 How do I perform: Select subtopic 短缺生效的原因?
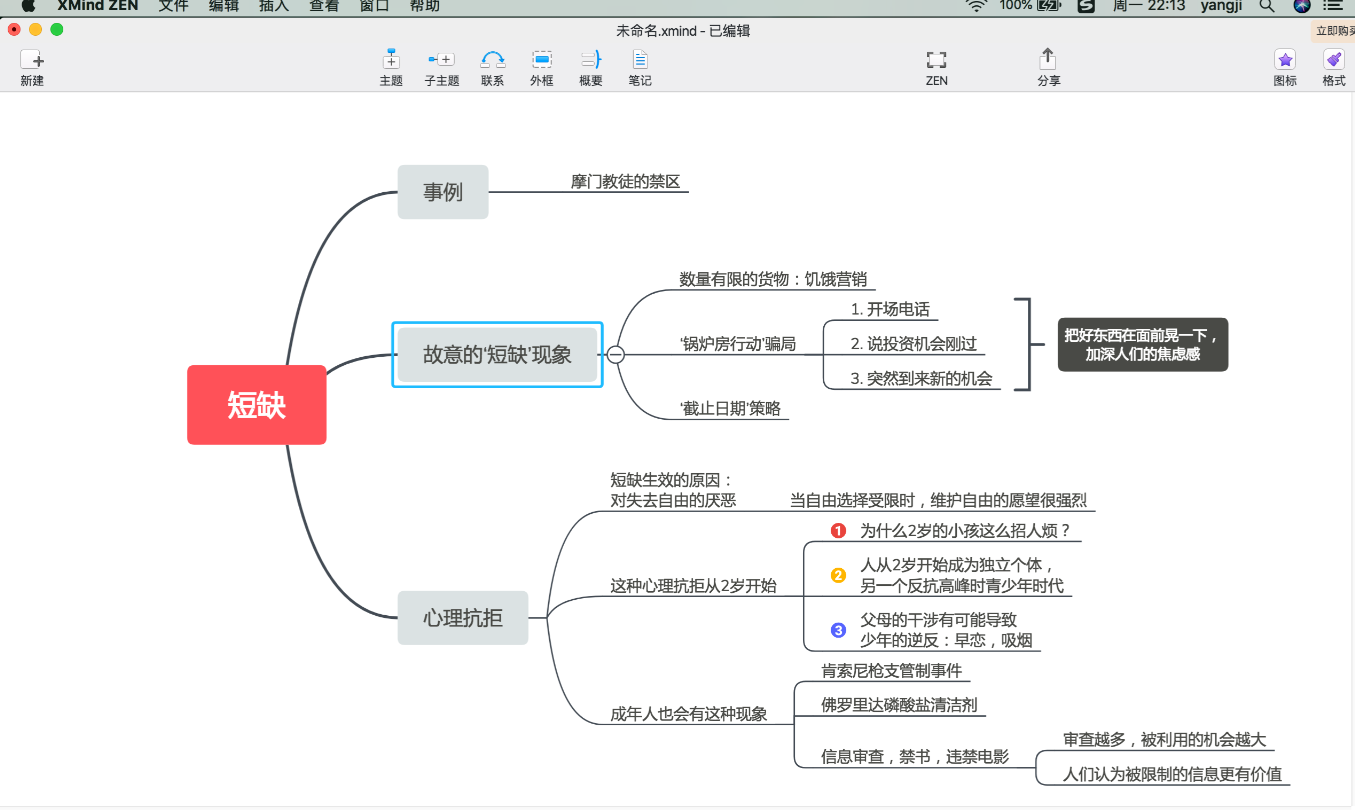673,490
